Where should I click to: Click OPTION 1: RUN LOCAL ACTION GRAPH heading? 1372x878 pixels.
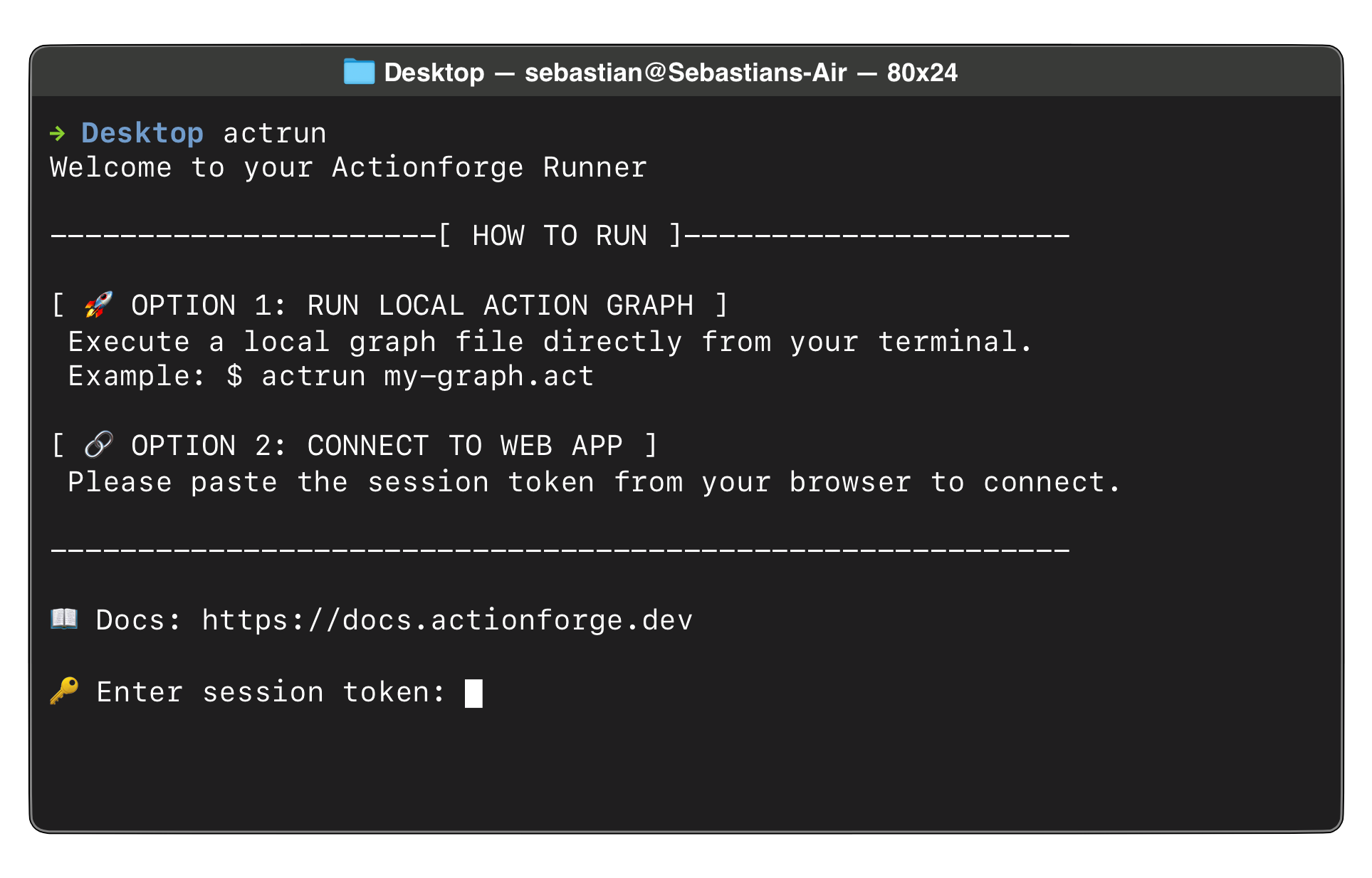pos(412,305)
